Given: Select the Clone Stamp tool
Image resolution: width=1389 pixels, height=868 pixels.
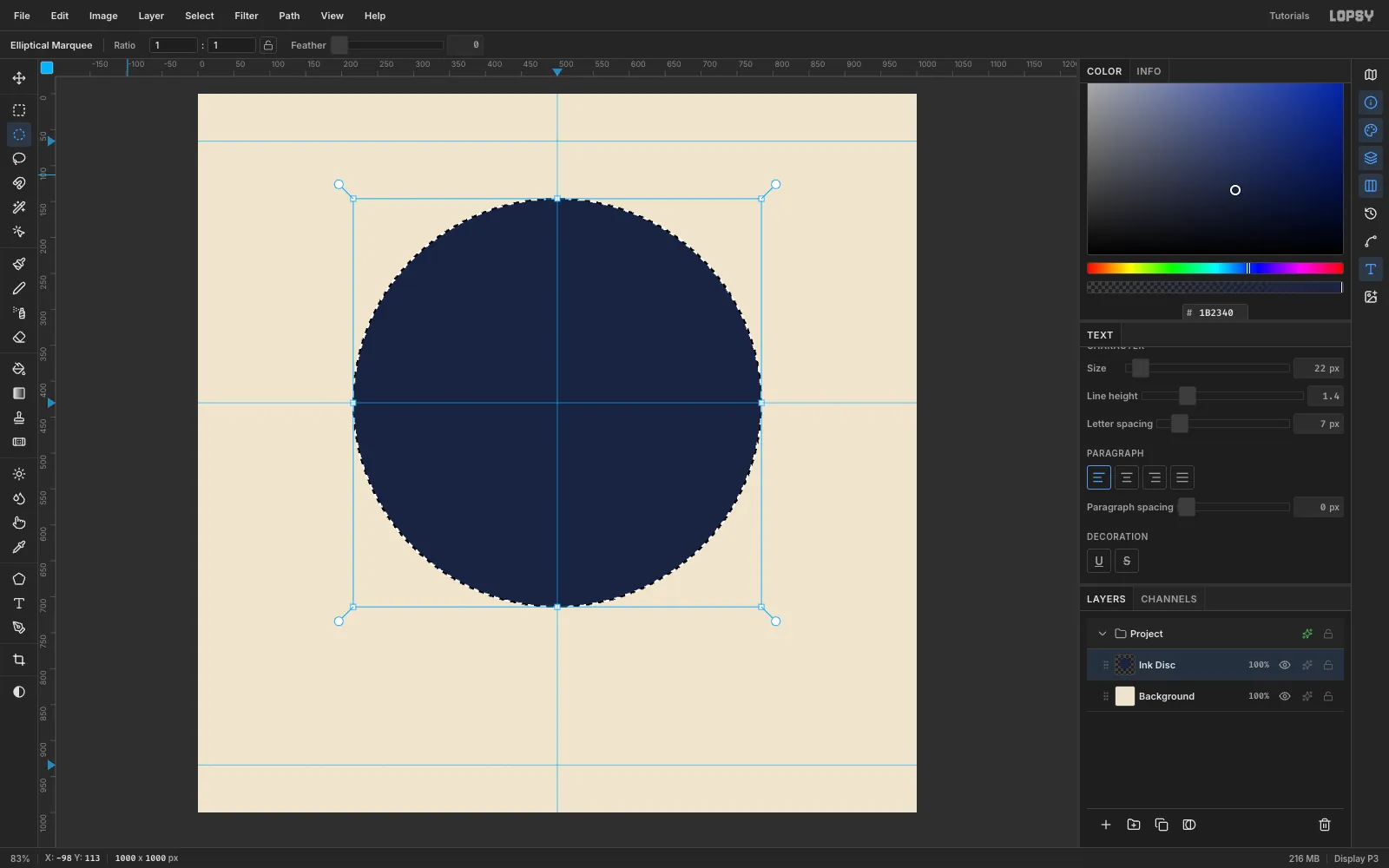Looking at the screenshot, I should pyautogui.click(x=19, y=418).
